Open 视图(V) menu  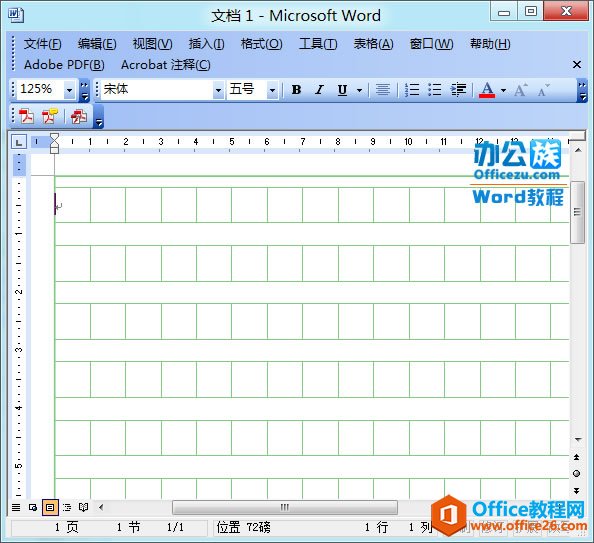pyautogui.click(x=152, y=44)
